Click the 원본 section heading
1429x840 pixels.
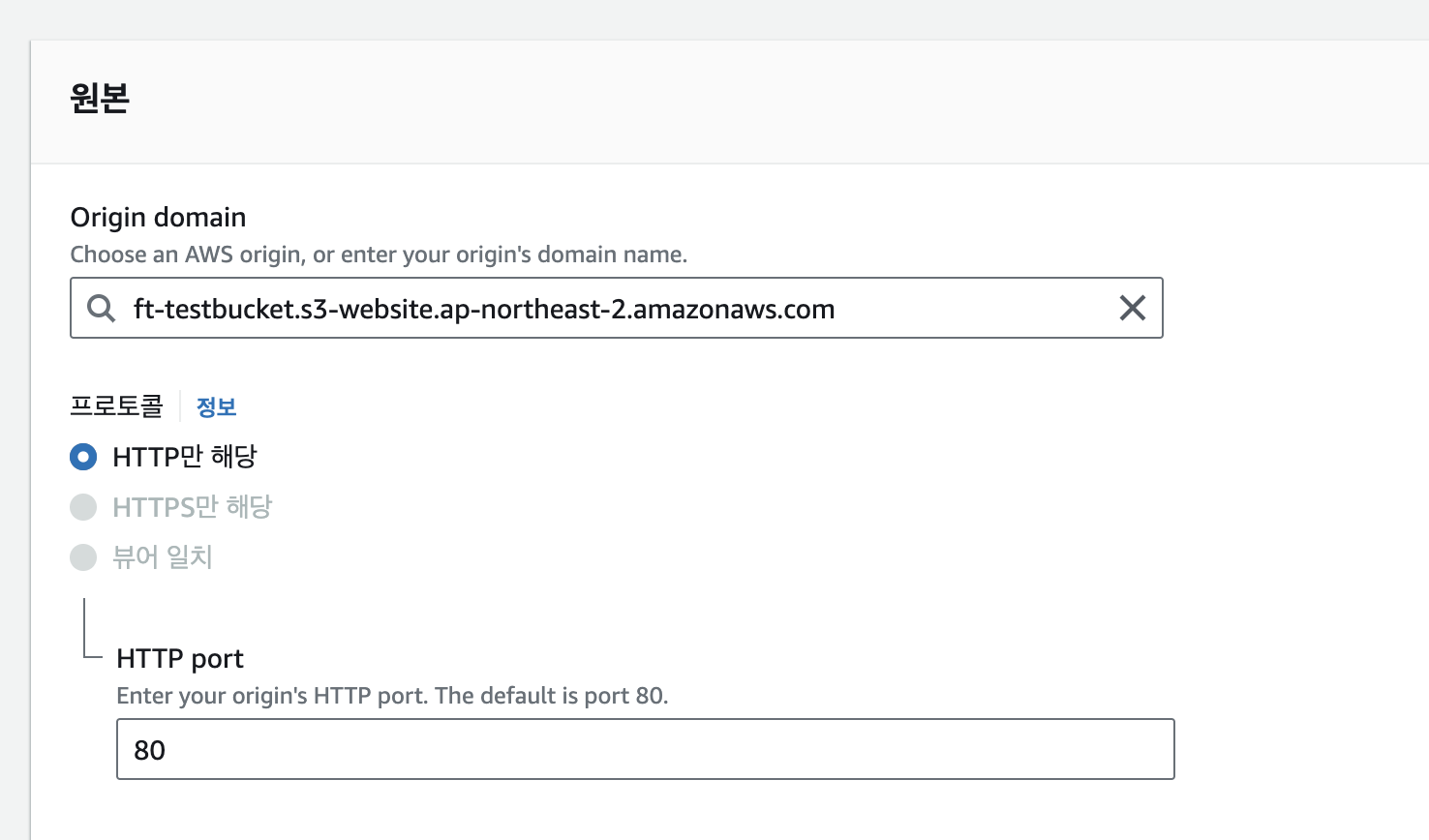pos(100,98)
